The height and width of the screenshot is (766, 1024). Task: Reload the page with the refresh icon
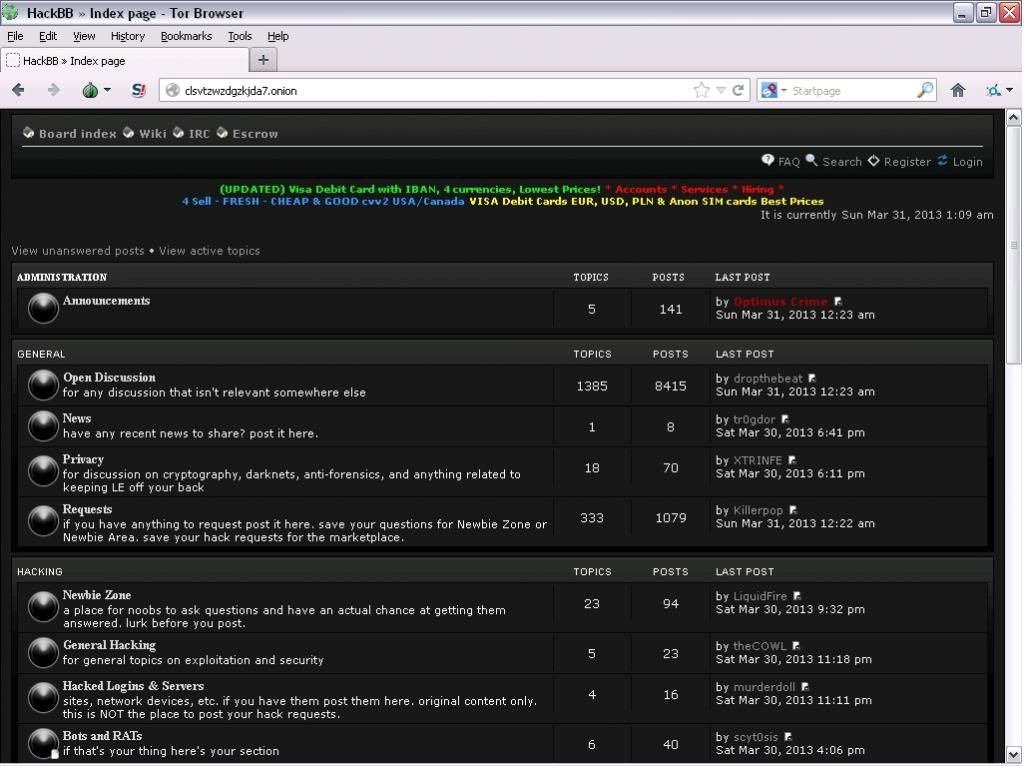pyautogui.click(x=738, y=90)
